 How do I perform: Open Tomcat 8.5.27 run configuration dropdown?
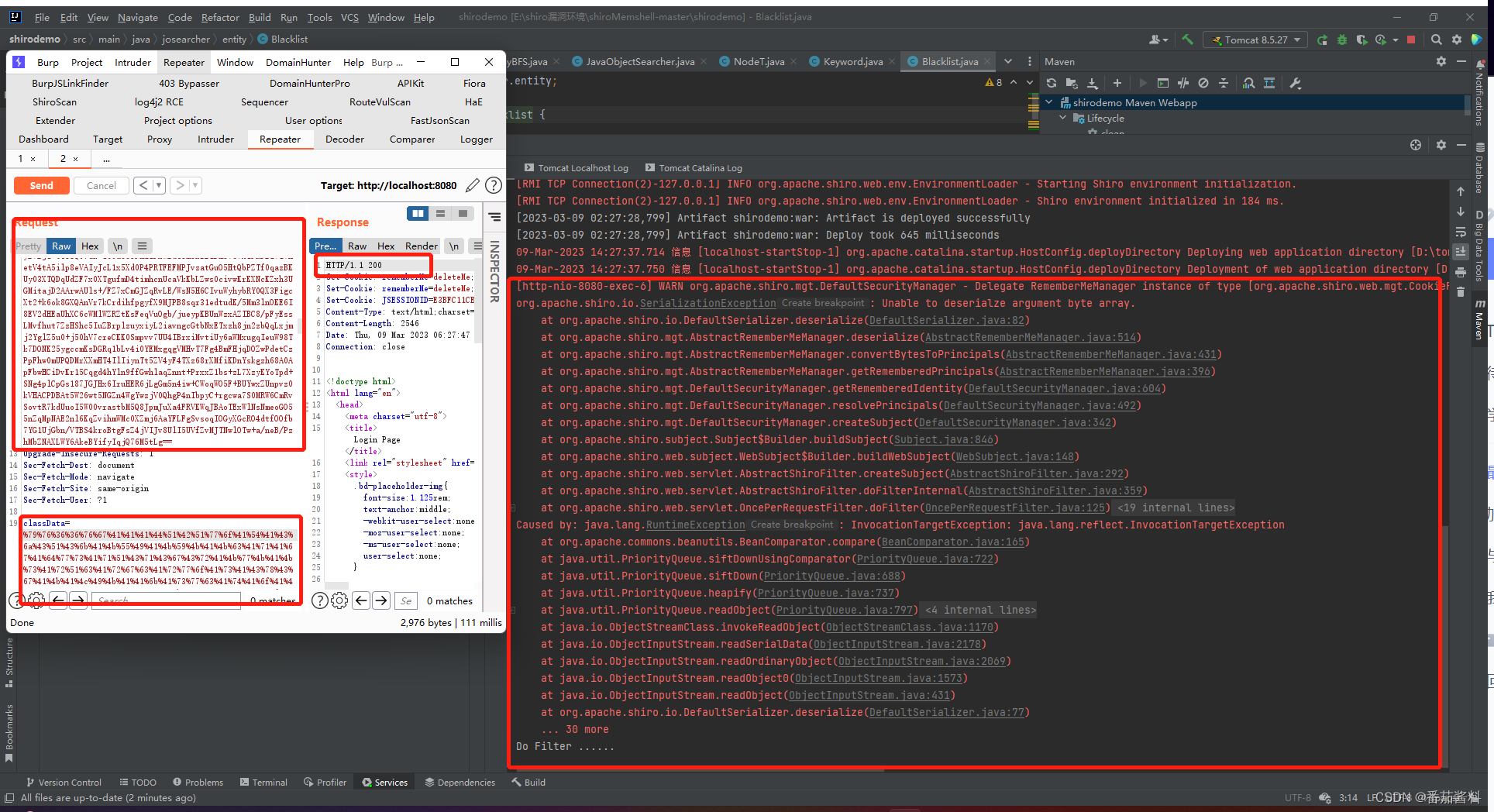(x=1255, y=40)
